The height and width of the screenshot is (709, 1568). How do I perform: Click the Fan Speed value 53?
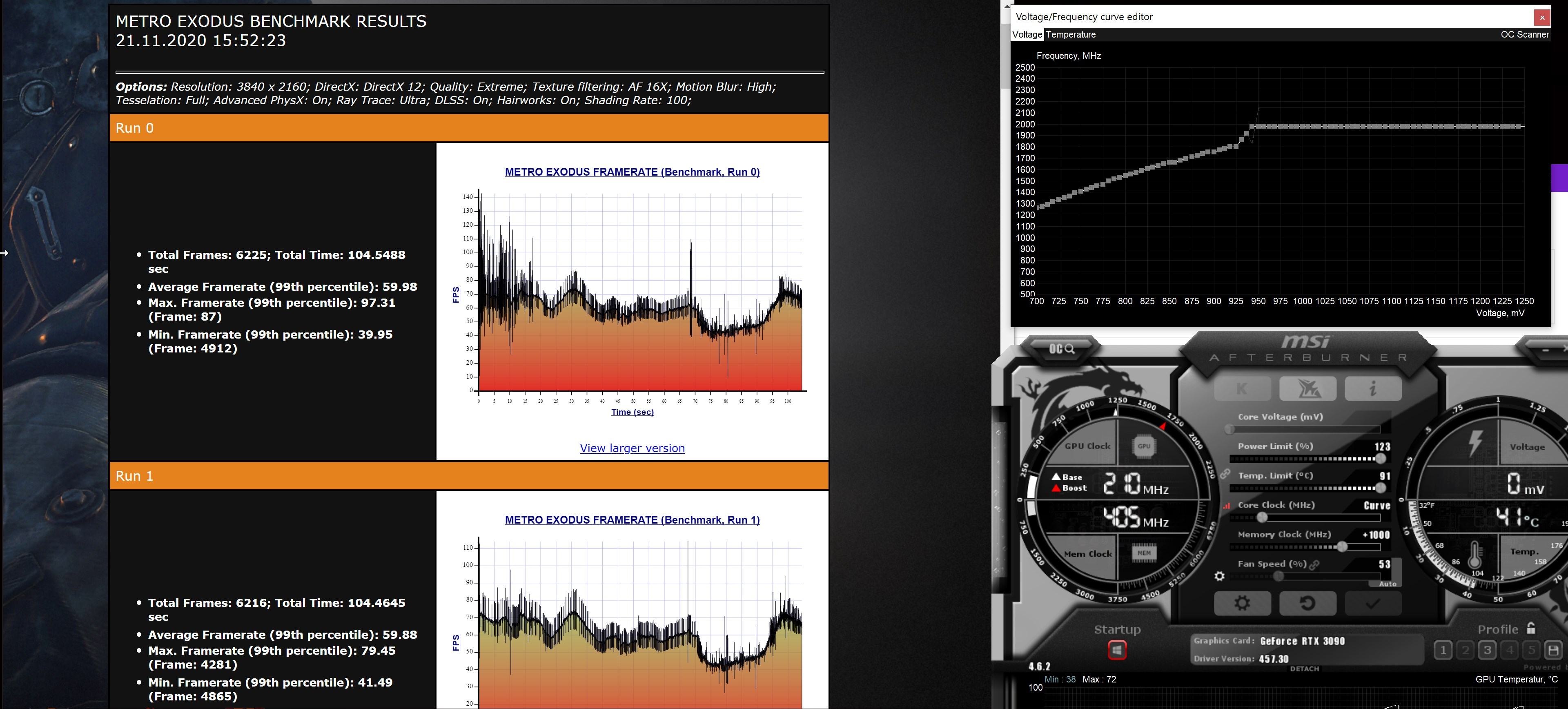point(1384,564)
